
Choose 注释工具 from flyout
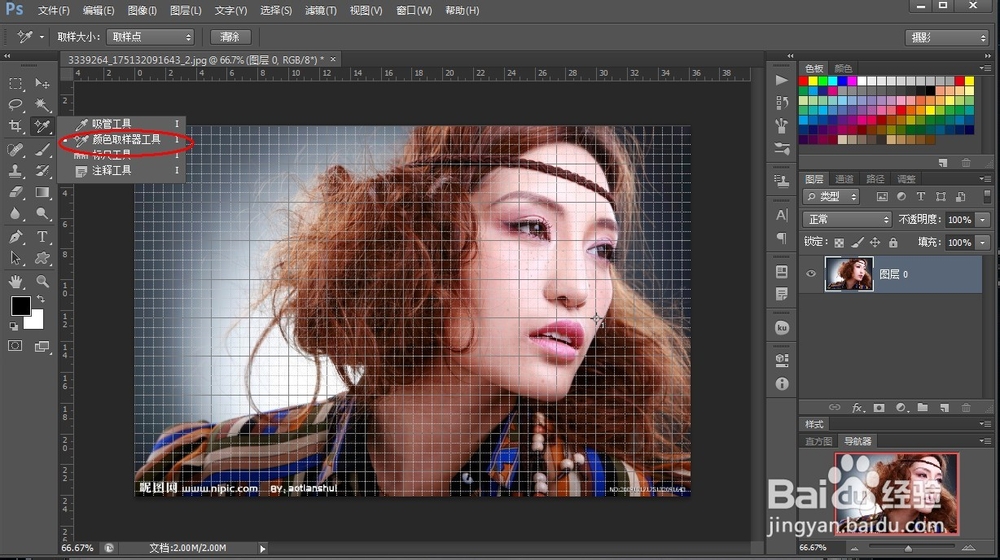pyautogui.click(x=112, y=170)
